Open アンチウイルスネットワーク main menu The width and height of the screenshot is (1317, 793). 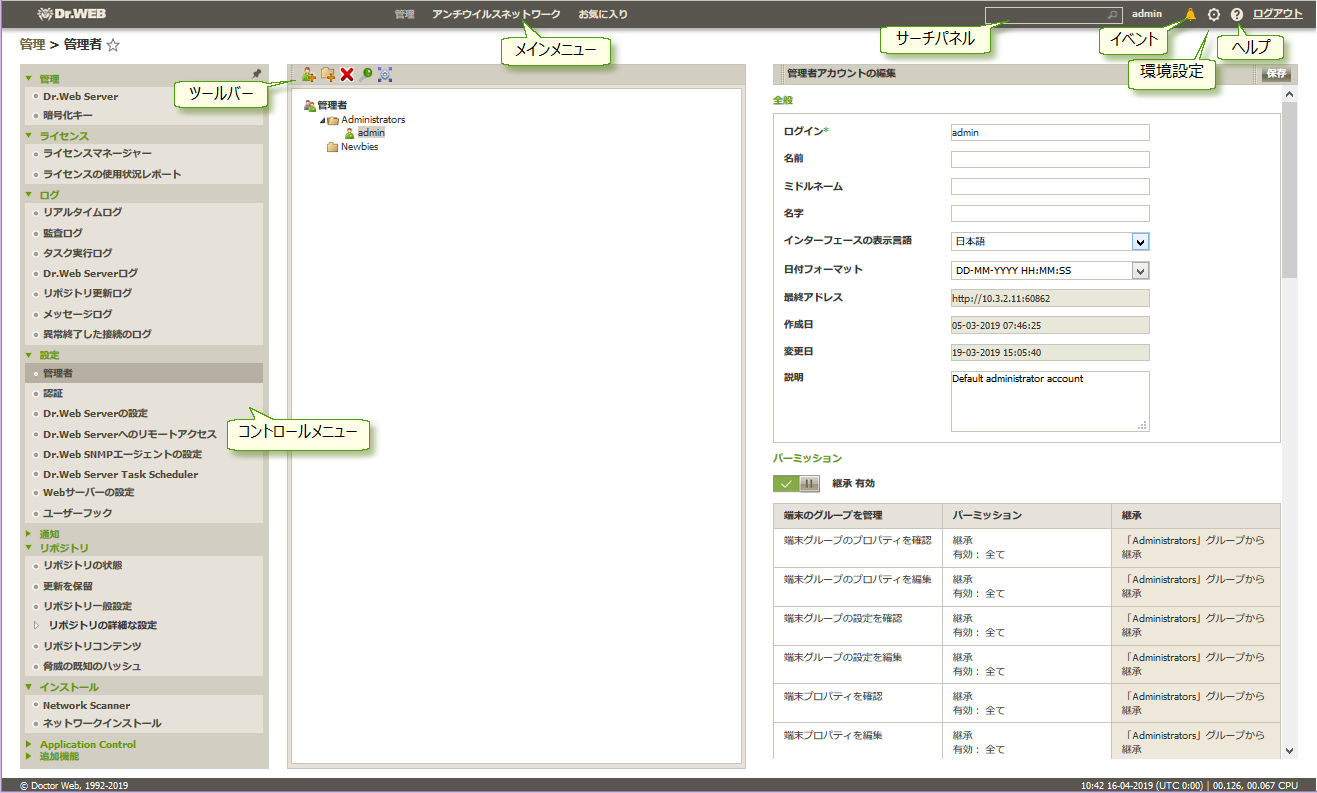[x=496, y=15]
